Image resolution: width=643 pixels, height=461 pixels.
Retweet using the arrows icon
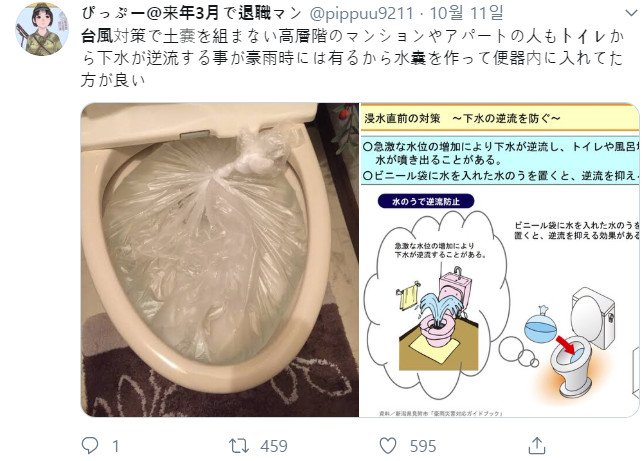[239, 446]
